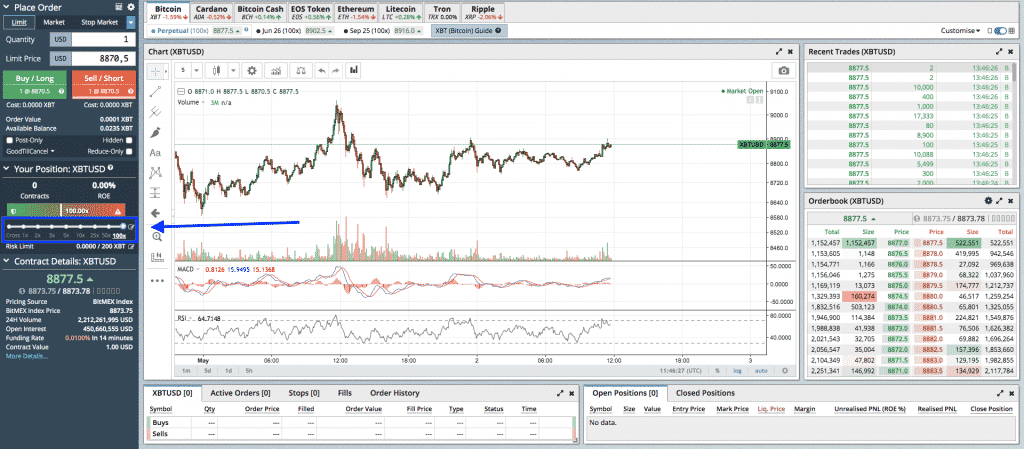The width and height of the screenshot is (1024, 449).
Task: Open chart properties gear icon
Action: point(252,70)
